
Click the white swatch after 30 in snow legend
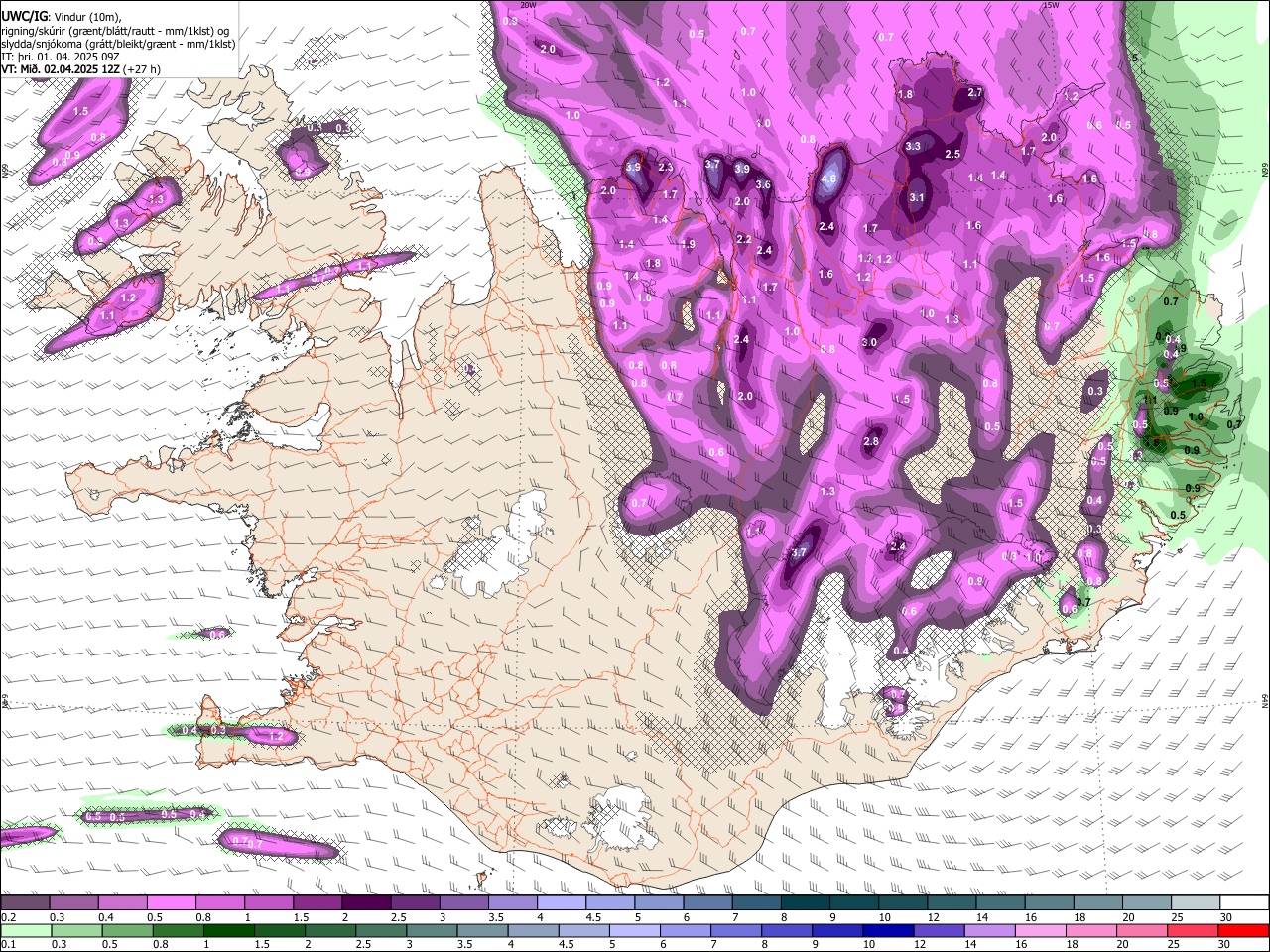(x=1245, y=903)
